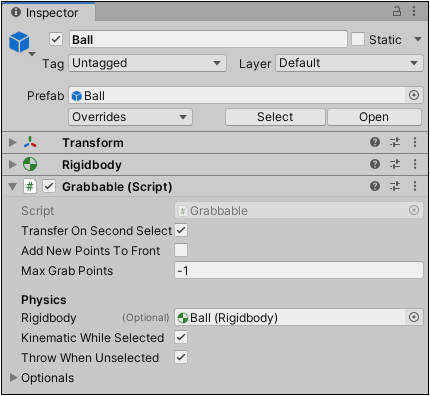The height and width of the screenshot is (396, 430).
Task: Click the prefab Open button
Action: 374,117
